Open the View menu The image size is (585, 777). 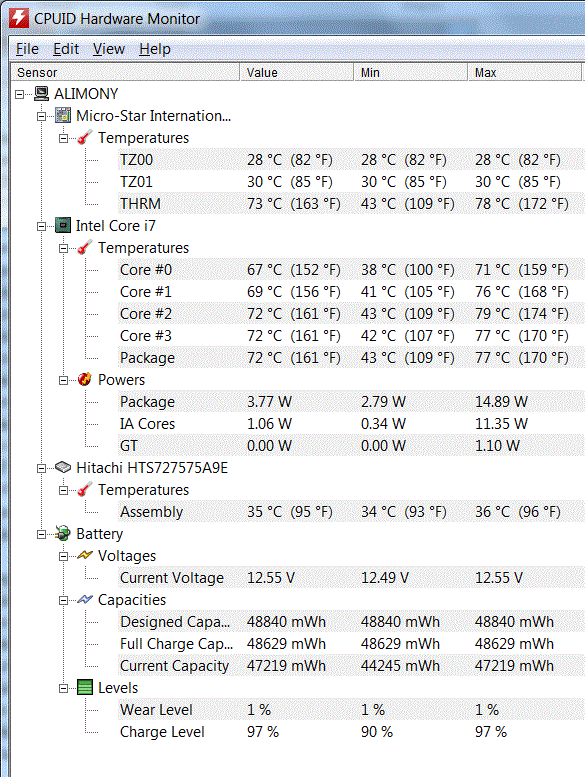click(x=109, y=49)
